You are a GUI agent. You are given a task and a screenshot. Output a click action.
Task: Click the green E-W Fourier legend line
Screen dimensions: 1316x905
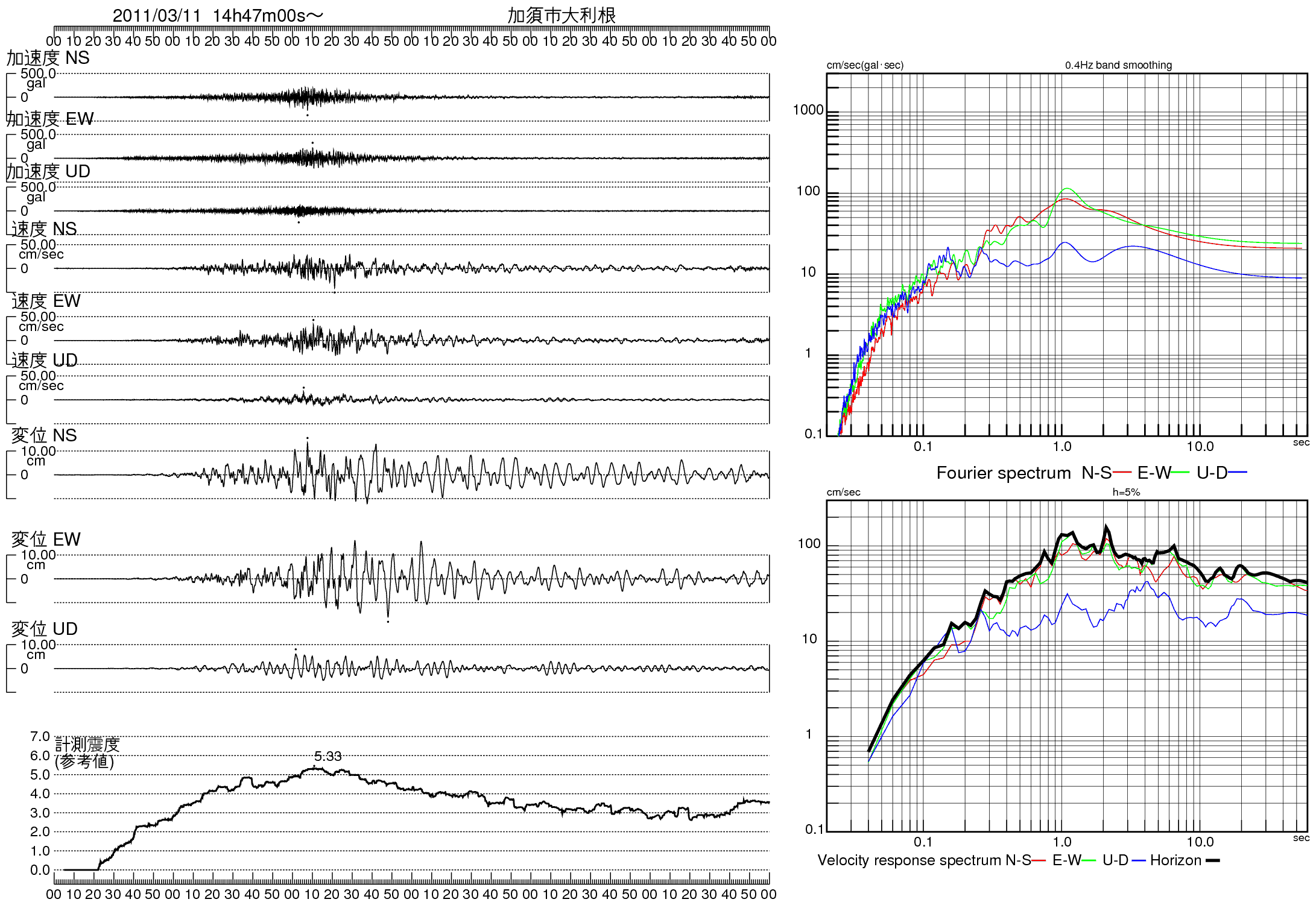[x=1180, y=472]
